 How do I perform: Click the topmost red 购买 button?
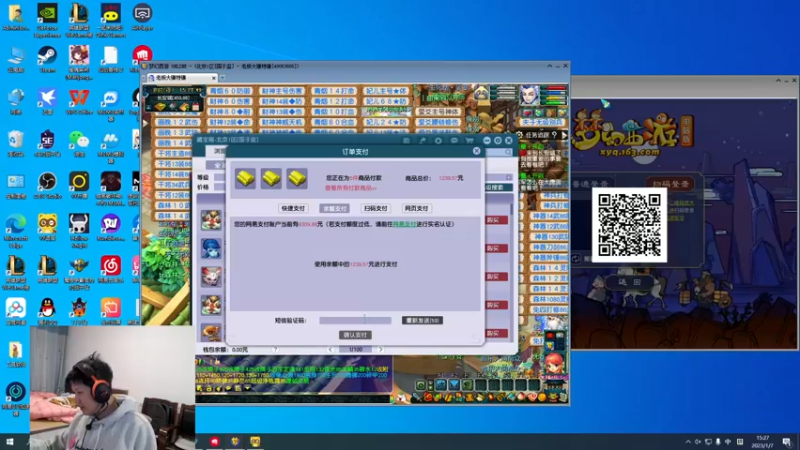(x=495, y=220)
